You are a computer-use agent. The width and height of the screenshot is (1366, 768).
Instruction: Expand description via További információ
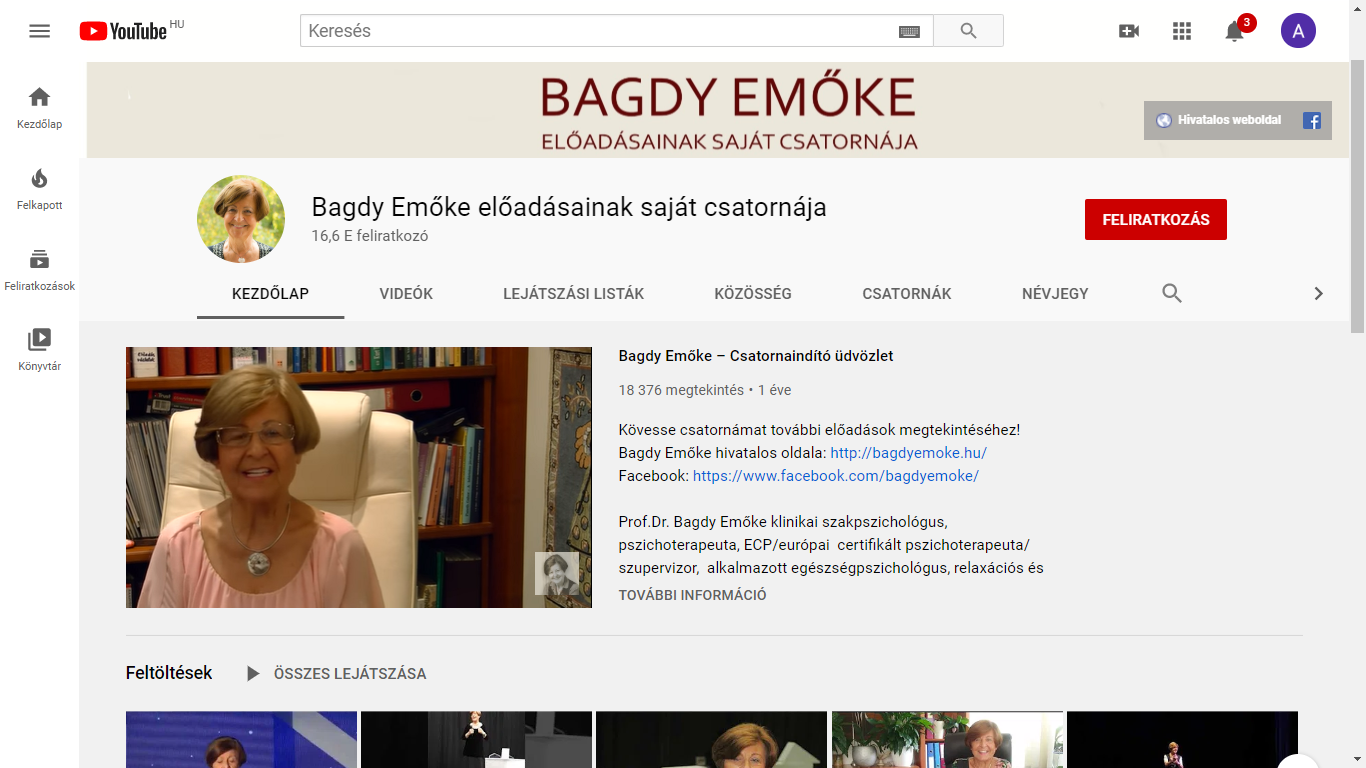(x=693, y=595)
